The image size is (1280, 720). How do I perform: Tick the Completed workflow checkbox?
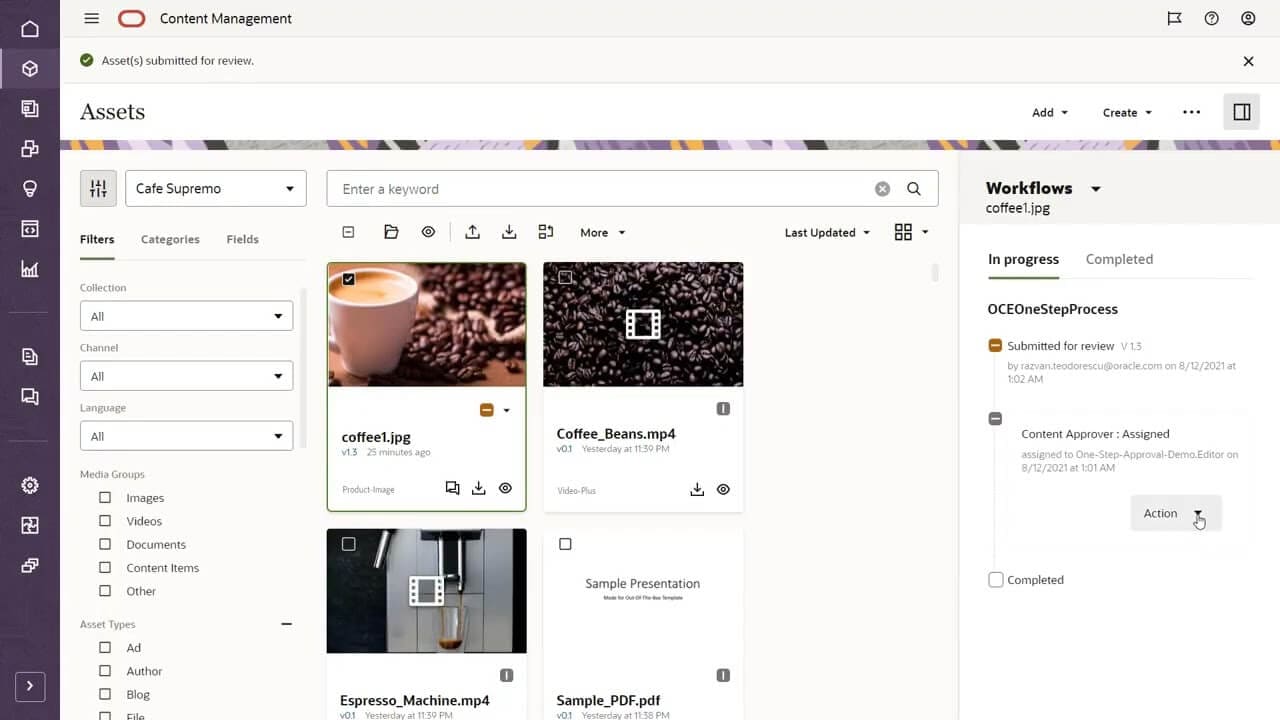996,580
